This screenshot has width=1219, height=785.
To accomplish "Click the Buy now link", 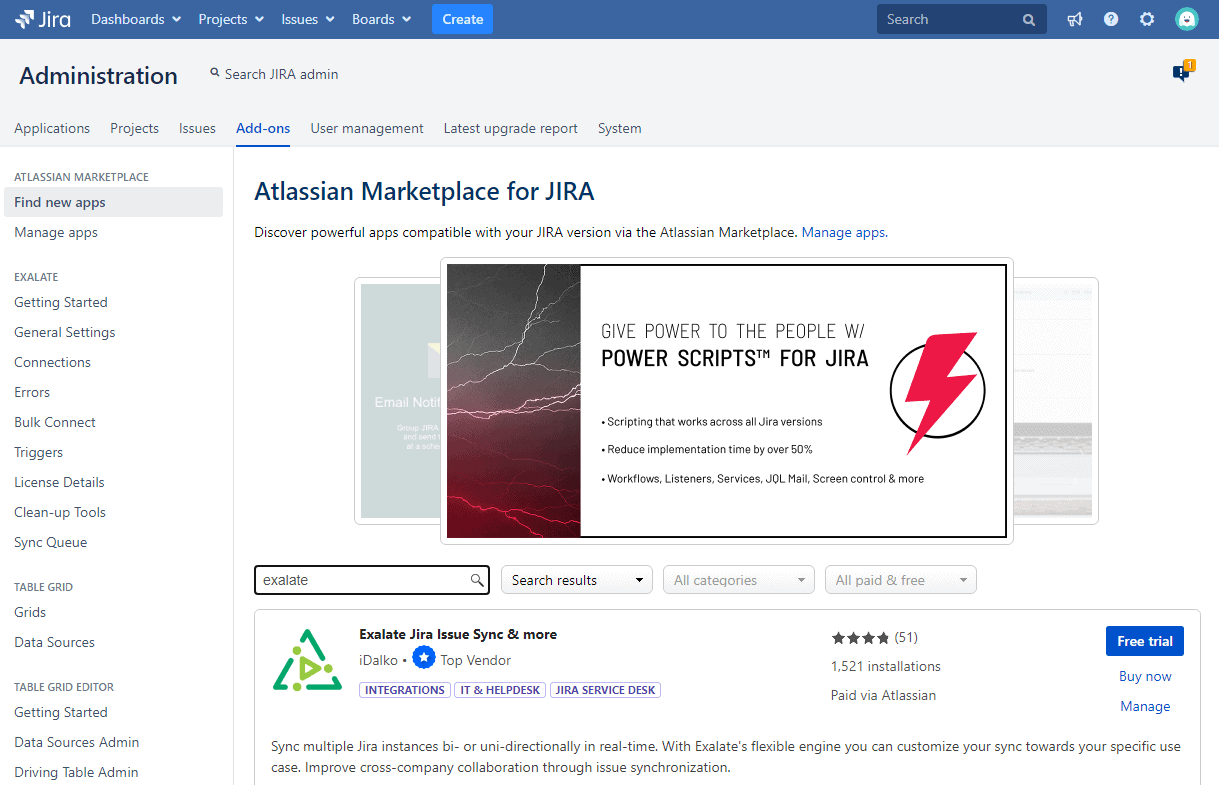I will (x=1145, y=676).
